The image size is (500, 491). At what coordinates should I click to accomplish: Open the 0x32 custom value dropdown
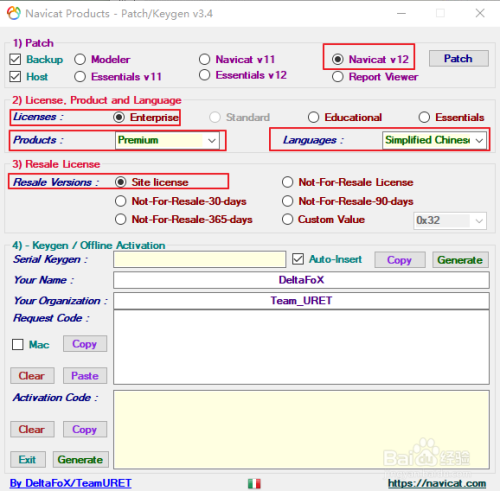(x=450, y=221)
